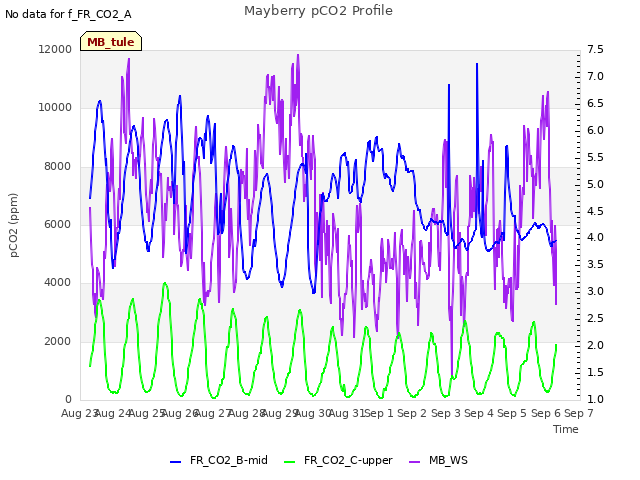Click the Time axis label

pos(566,429)
